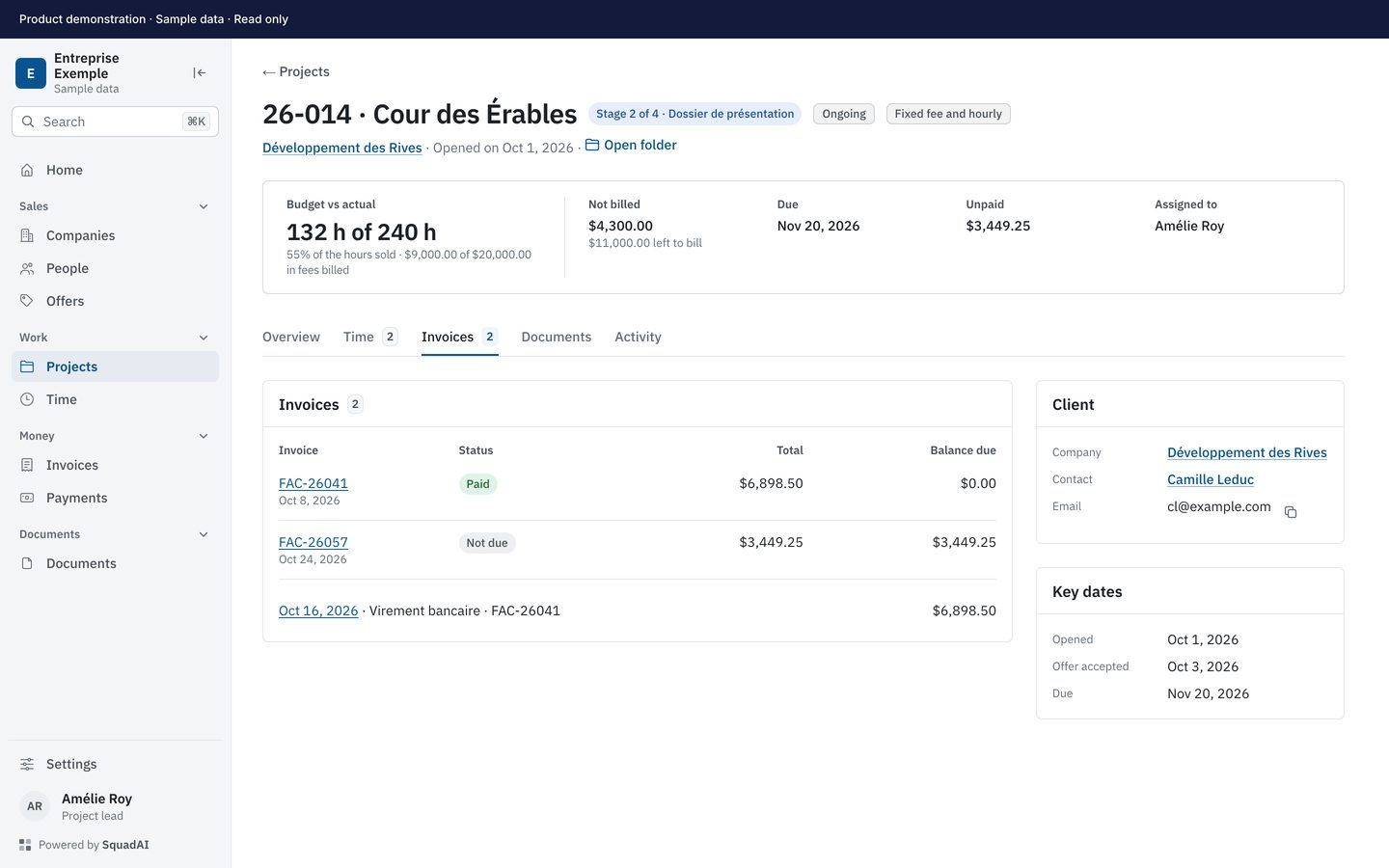Focus the sidebar Search field

pyautogui.click(x=116, y=122)
